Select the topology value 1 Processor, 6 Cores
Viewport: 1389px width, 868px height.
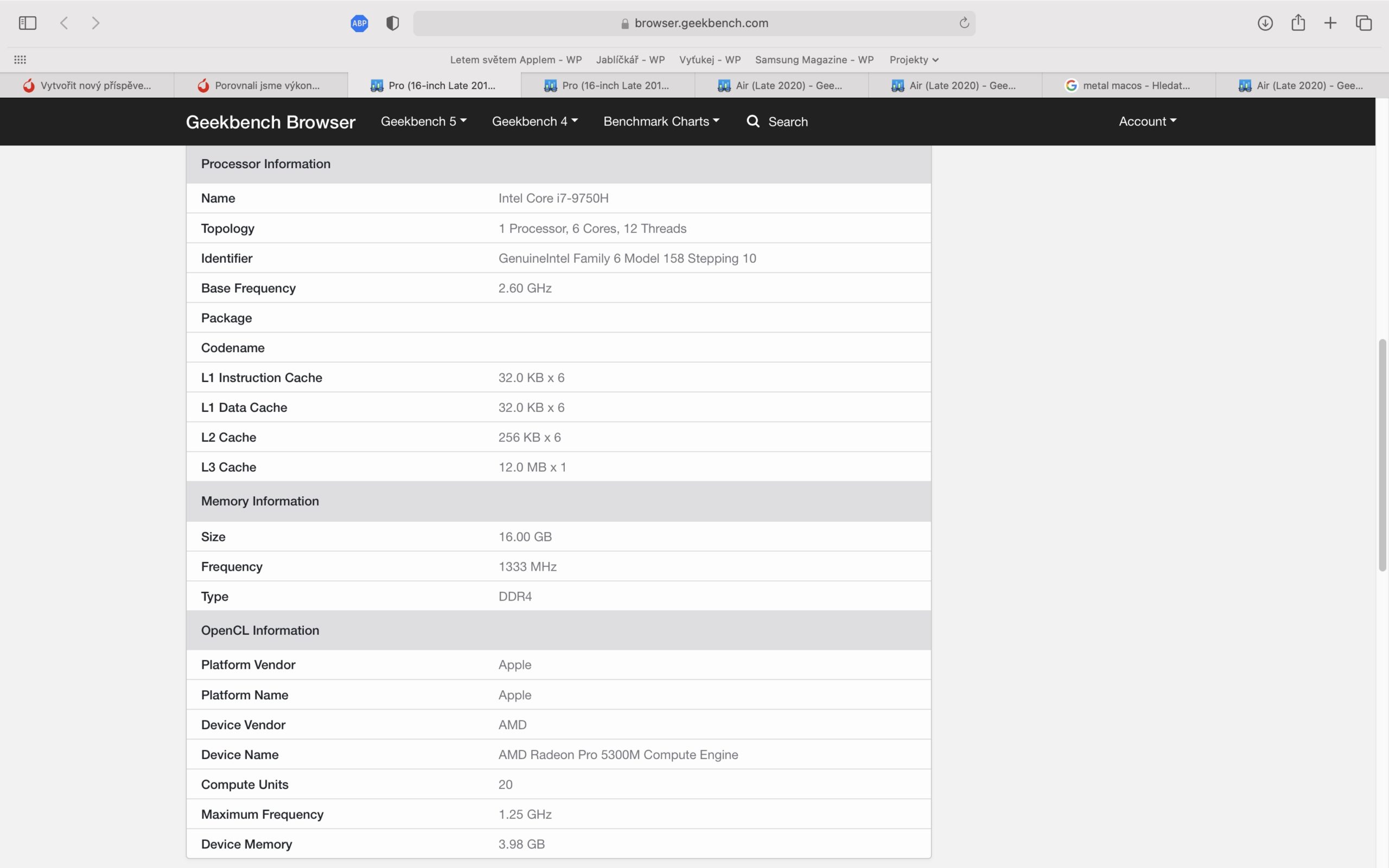592,228
